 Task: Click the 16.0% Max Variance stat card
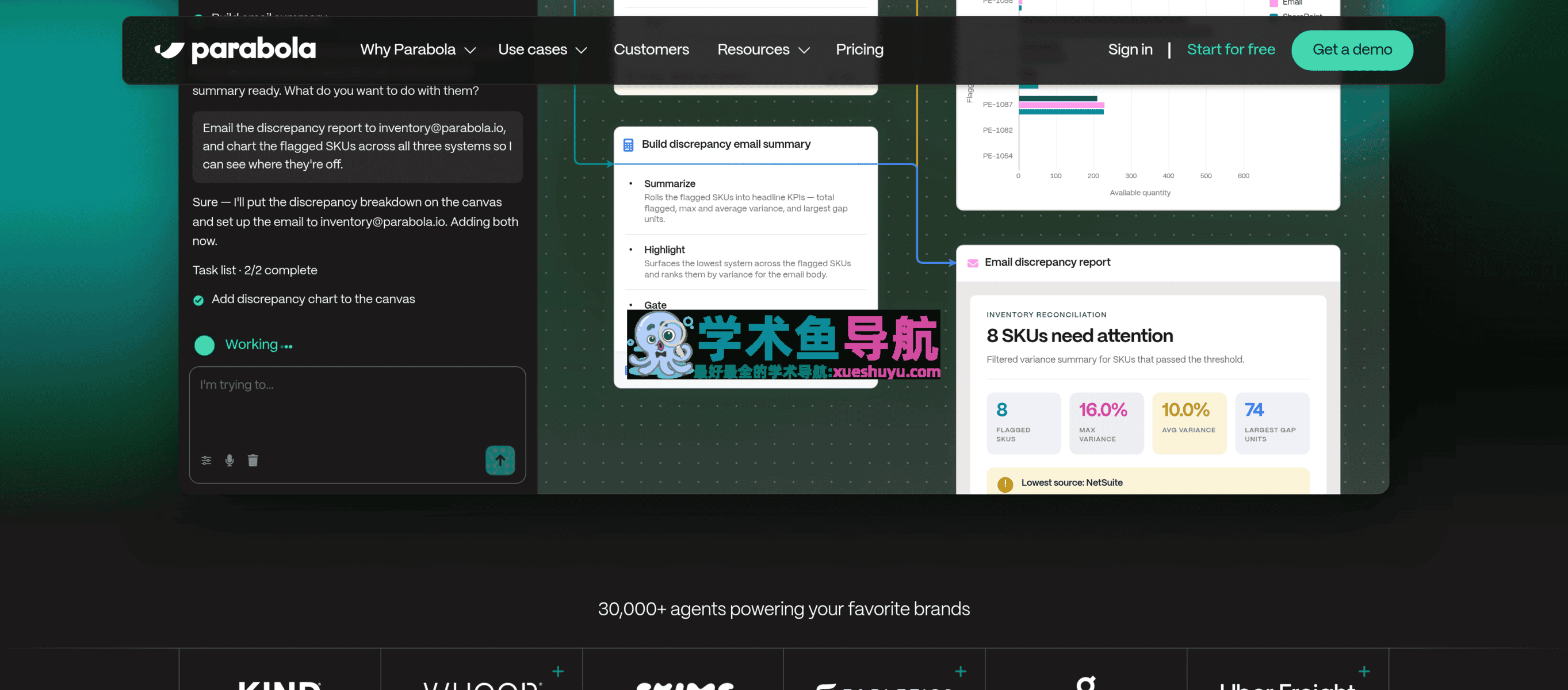pyautogui.click(x=1106, y=423)
